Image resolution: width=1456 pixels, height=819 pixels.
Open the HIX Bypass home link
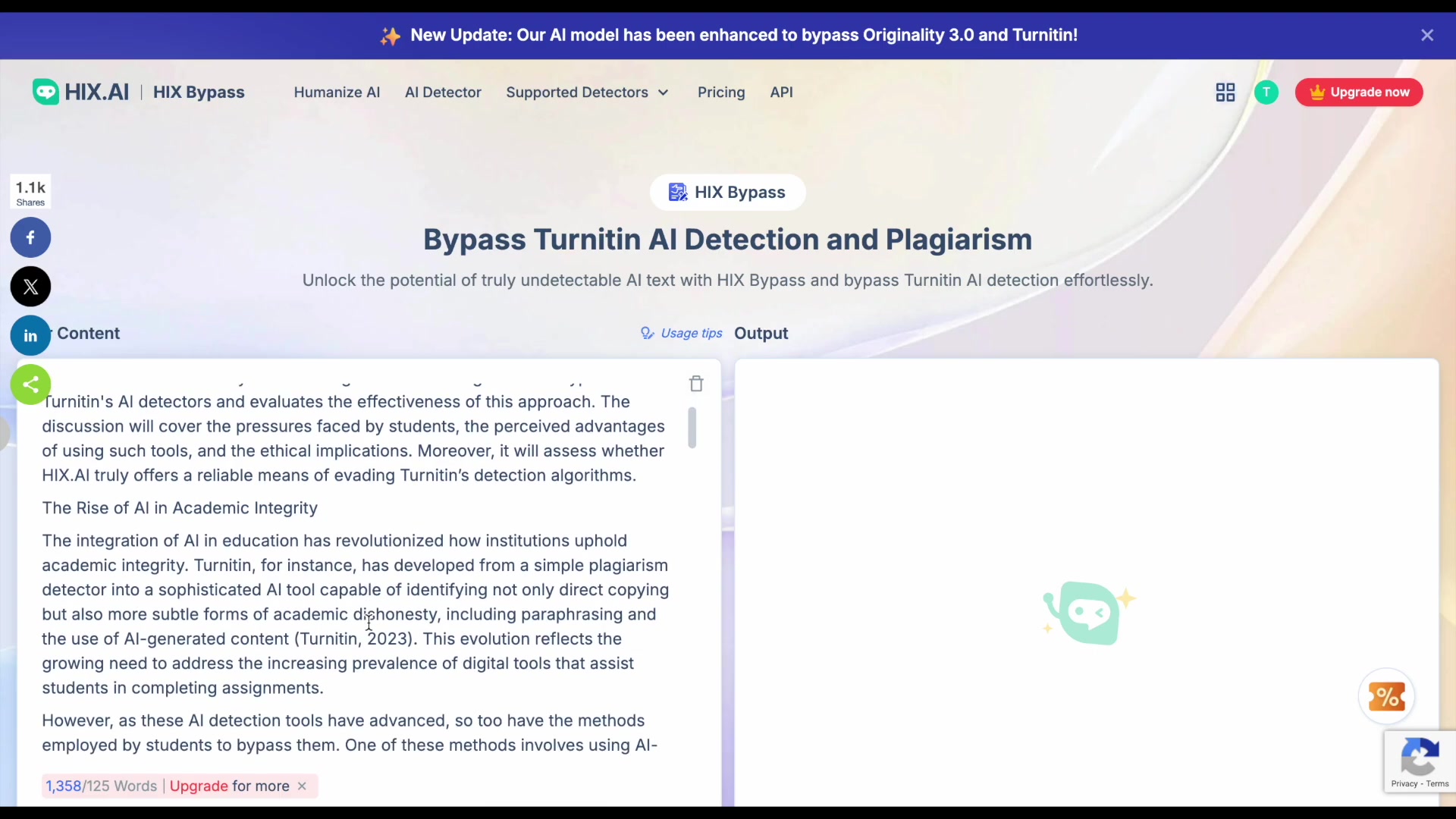pyautogui.click(x=199, y=92)
